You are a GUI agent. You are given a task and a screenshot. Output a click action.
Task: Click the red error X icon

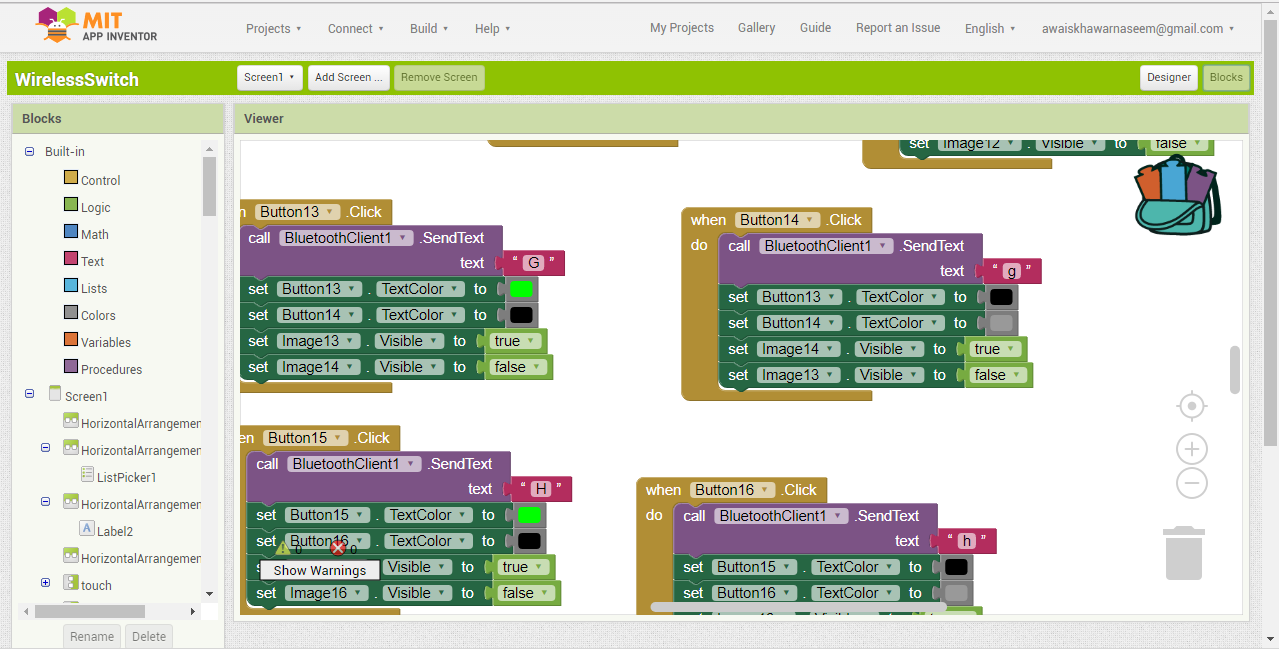pyautogui.click(x=338, y=548)
